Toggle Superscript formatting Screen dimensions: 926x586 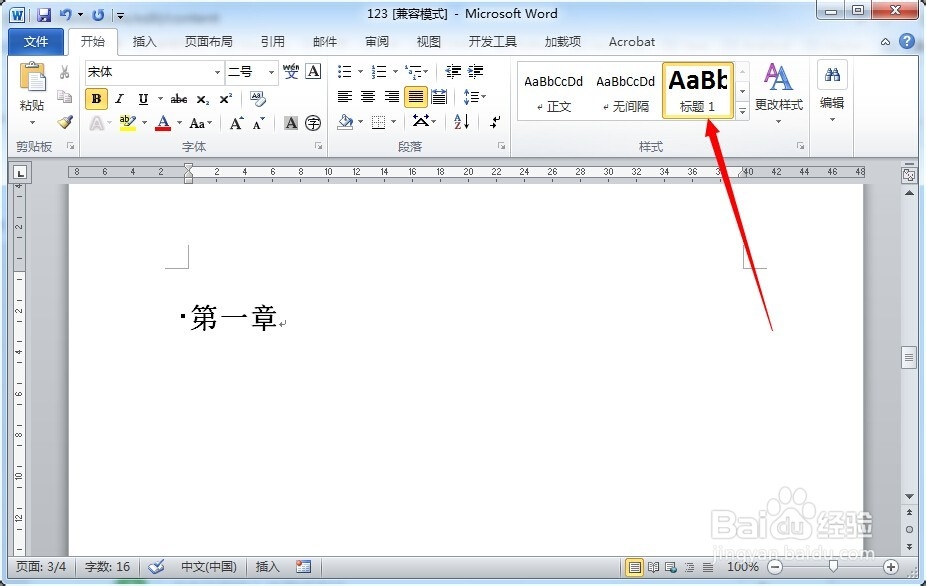(226, 99)
